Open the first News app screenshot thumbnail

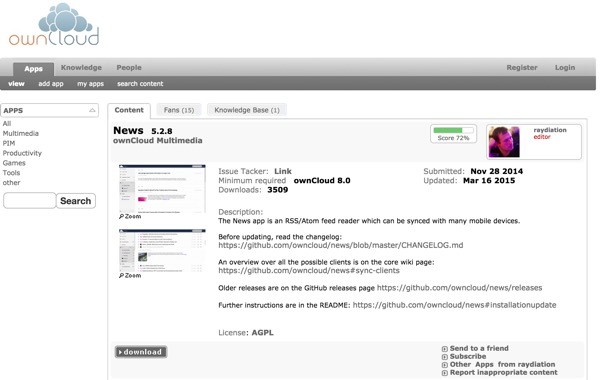tap(162, 189)
